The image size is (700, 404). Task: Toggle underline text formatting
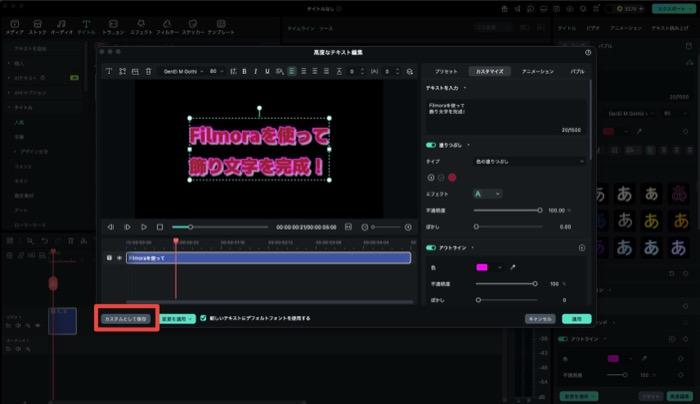coord(267,71)
